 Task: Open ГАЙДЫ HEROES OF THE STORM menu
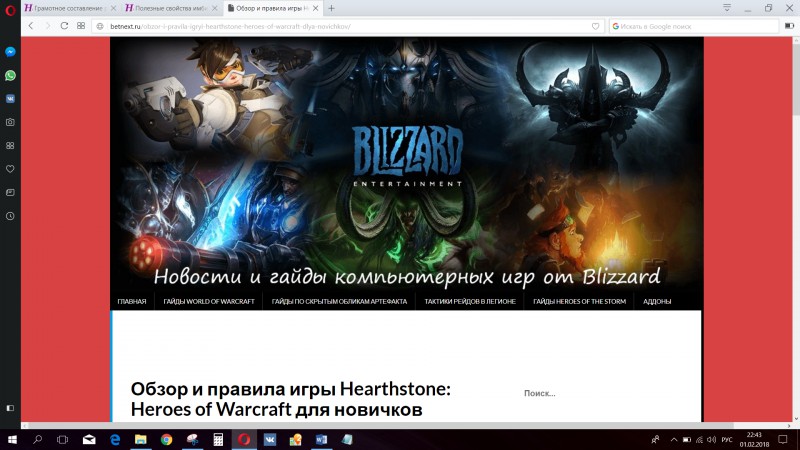point(579,302)
